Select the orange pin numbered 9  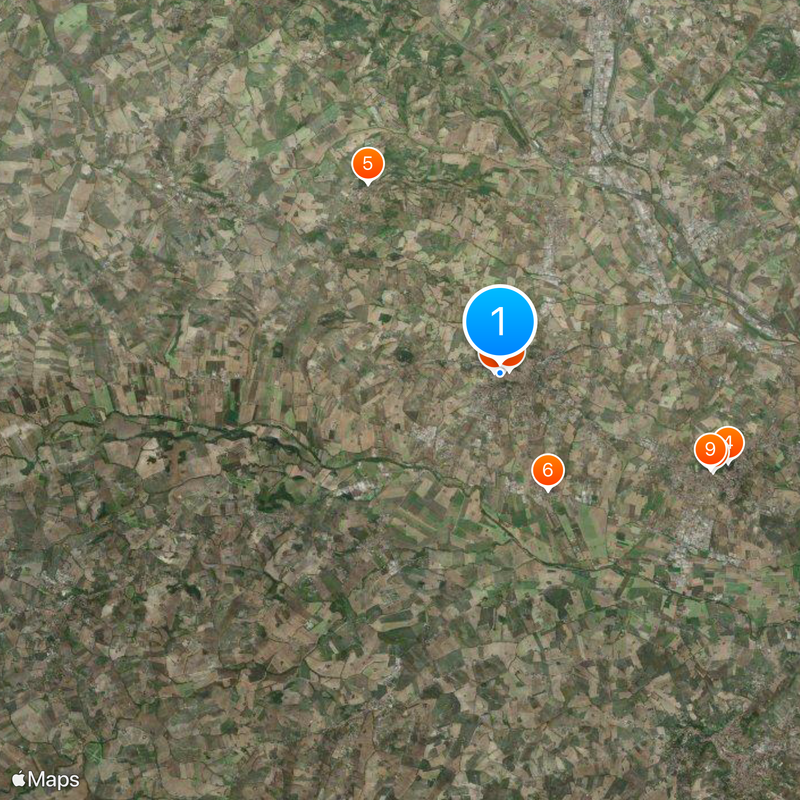(710, 449)
